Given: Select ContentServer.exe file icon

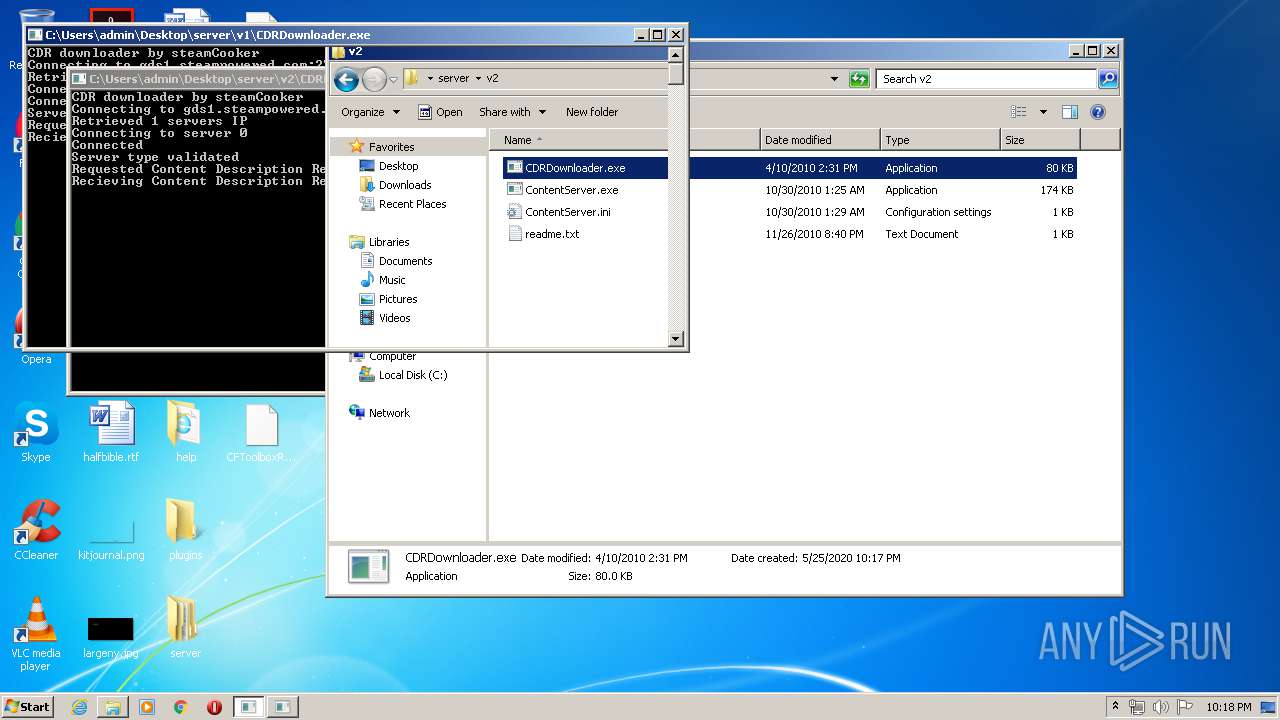Looking at the screenshot, I should click(x=514, y=190).
